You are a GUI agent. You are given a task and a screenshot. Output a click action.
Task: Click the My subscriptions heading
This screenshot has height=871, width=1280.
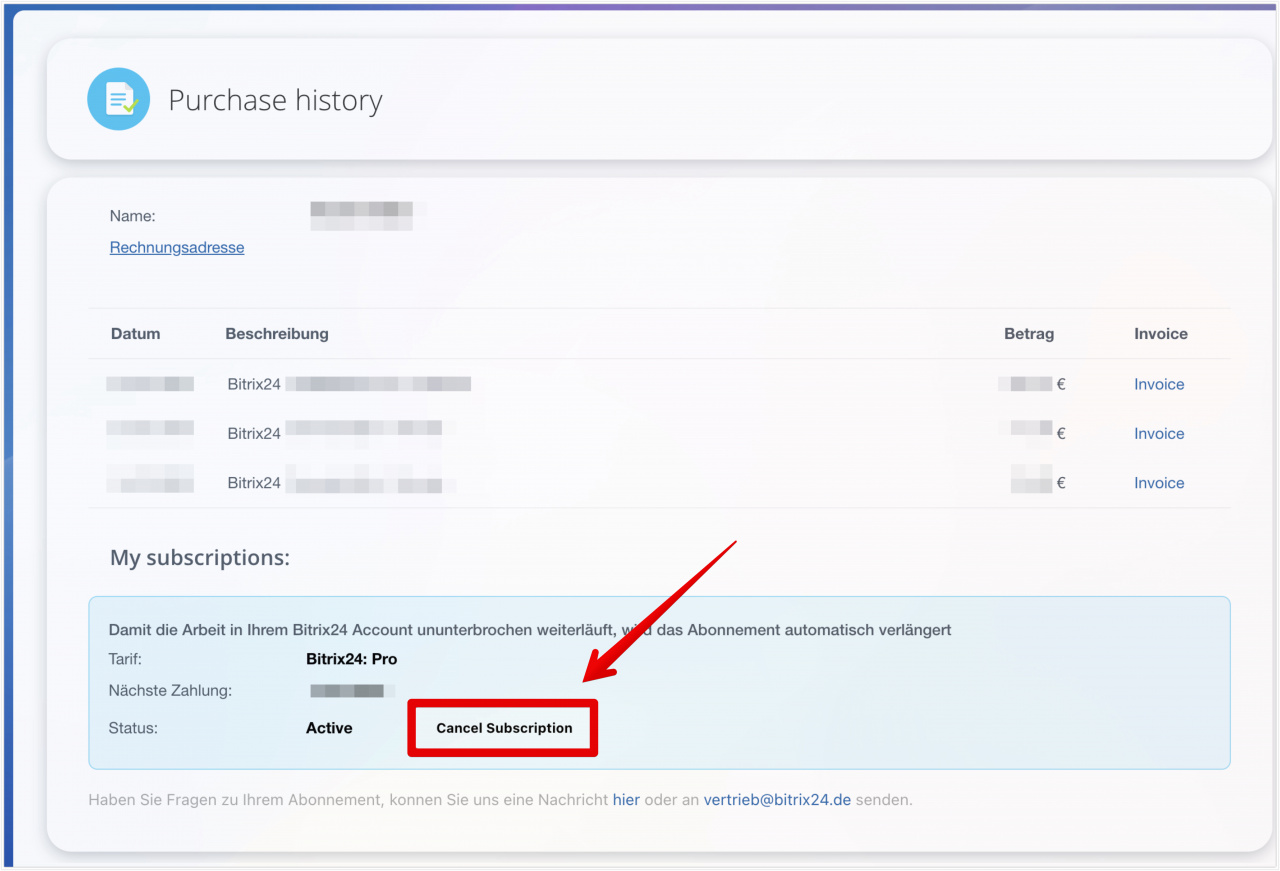200,558
